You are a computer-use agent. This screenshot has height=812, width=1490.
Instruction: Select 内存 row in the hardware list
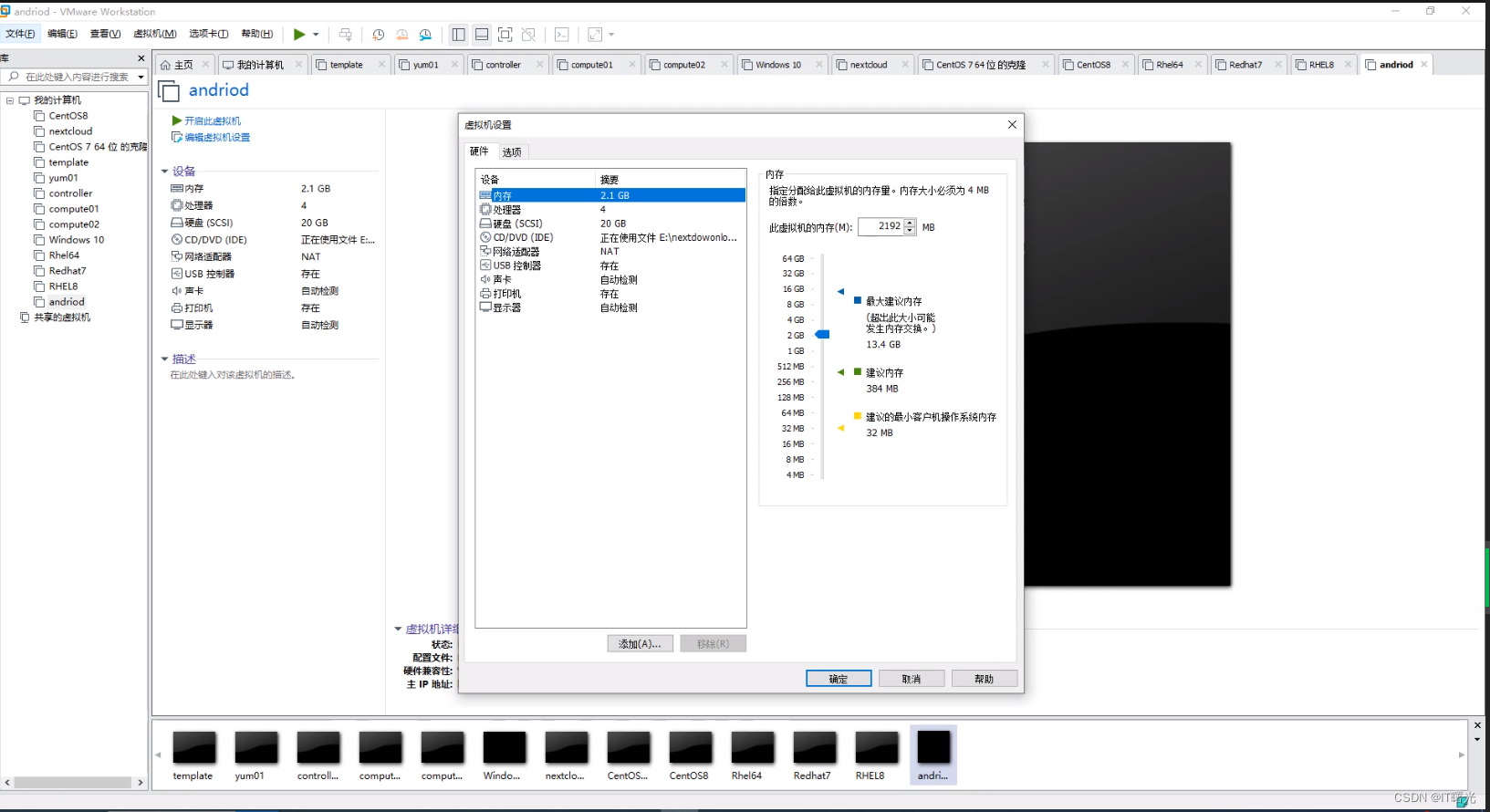[611, 195]
